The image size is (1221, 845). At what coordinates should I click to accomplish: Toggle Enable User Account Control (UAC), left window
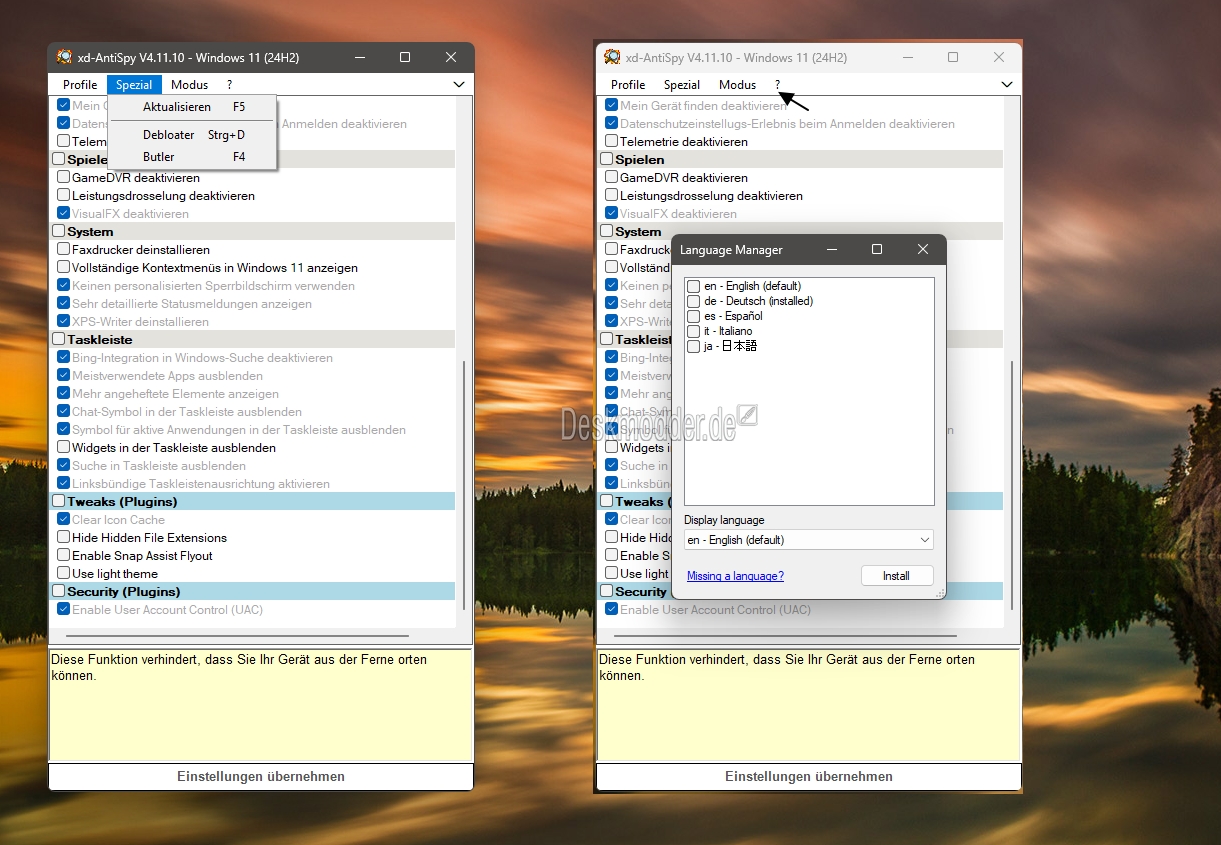[x=64, y=610]
